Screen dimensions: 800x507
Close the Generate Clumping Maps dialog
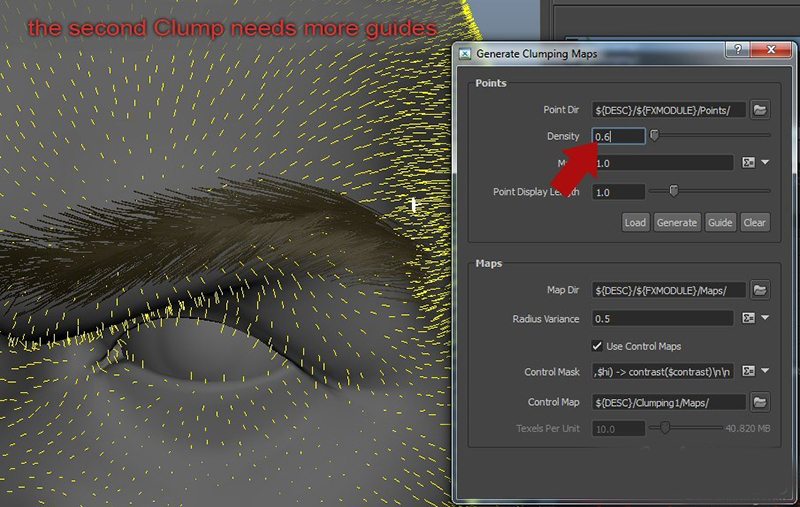(771, 49)
